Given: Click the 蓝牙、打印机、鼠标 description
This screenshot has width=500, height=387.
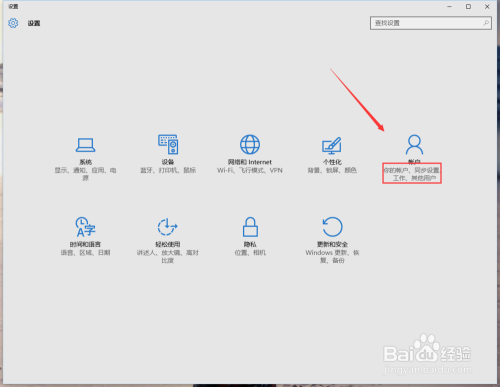Looking at the screenshot, I should click(168, 170).
